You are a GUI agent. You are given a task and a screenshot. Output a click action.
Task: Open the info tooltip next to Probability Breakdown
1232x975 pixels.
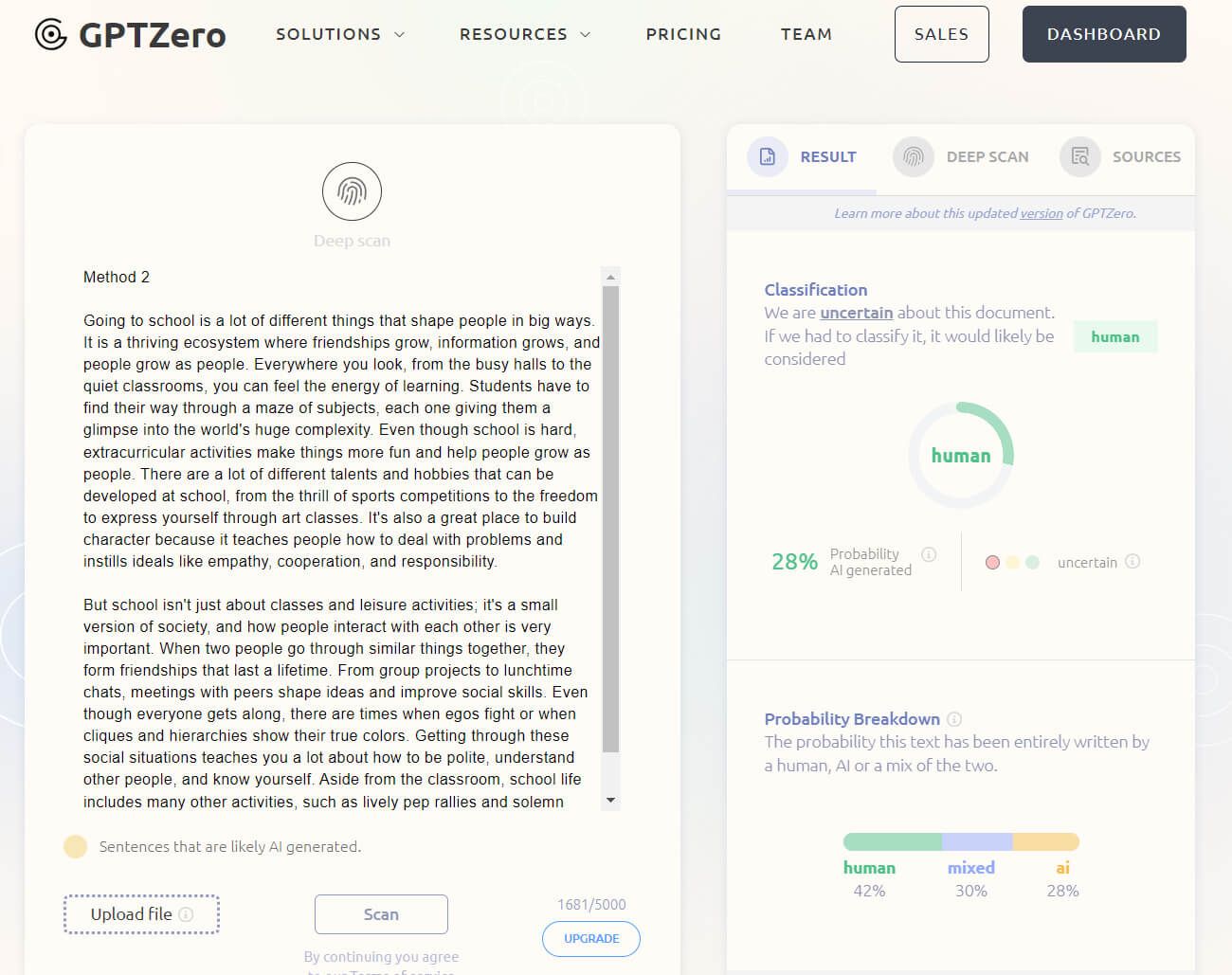tap(953, 719)
